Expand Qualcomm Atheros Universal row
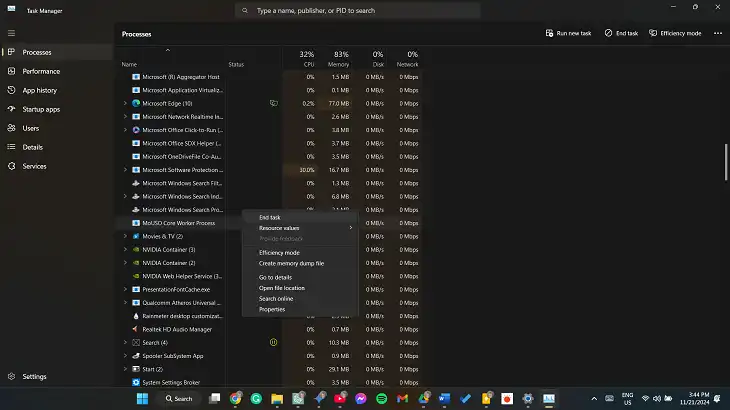730x410 pixels. 125,302
